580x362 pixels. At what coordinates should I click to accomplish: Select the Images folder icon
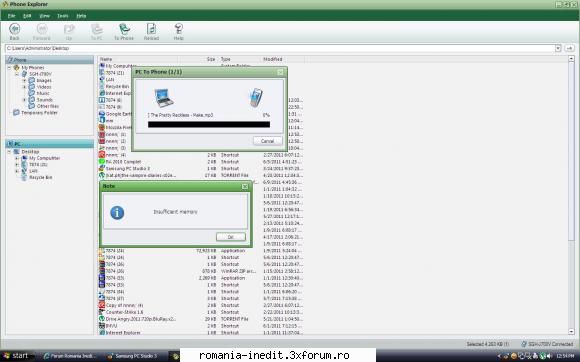(x=32, y=80)
